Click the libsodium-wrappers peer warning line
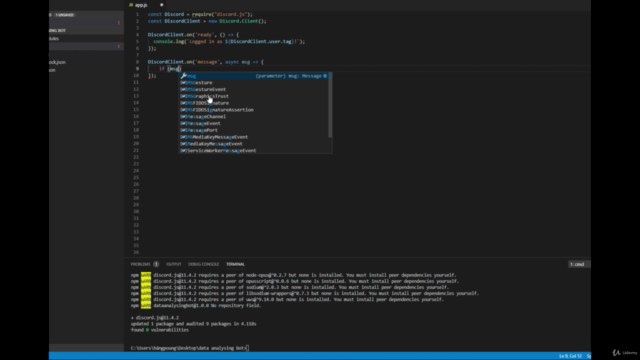640x360 pixels. [304, 293]
